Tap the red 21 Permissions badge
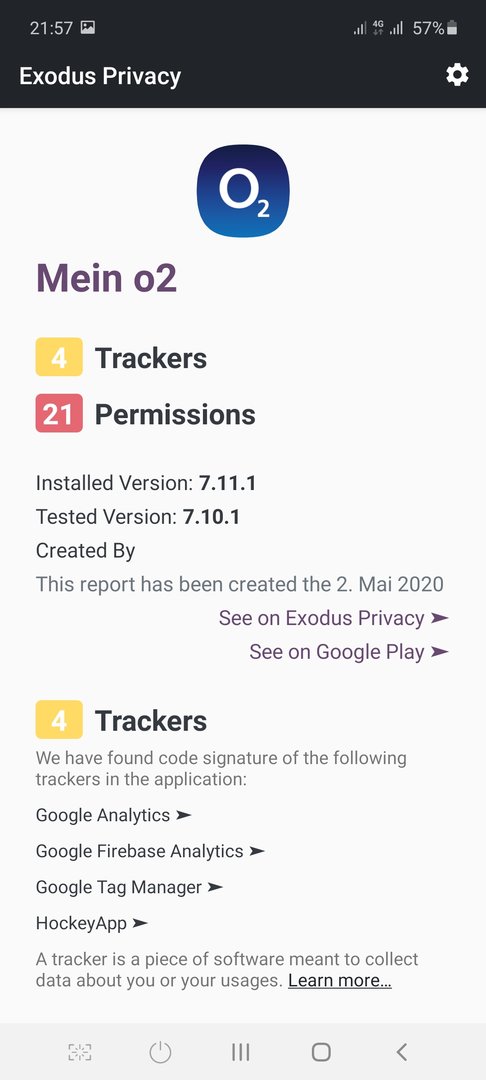The width and height of the screenshot is (486, 1080). click(59, 413)
